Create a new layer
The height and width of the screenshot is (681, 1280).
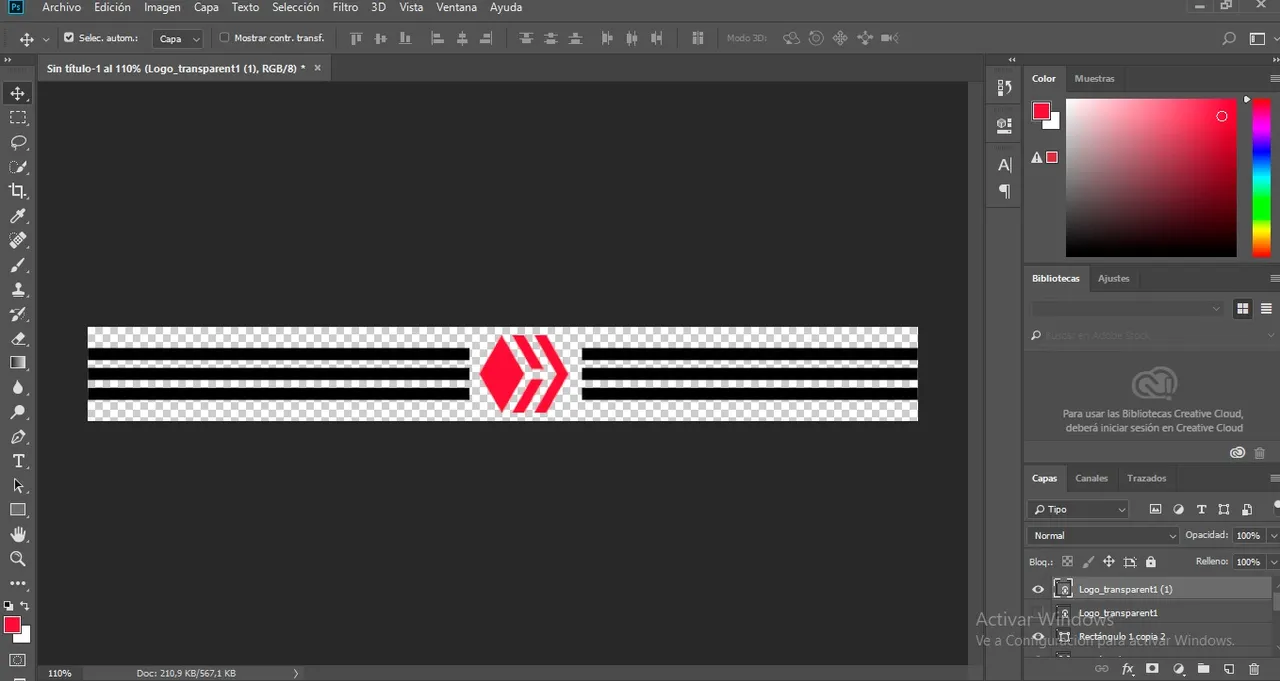click(1229, 669)
